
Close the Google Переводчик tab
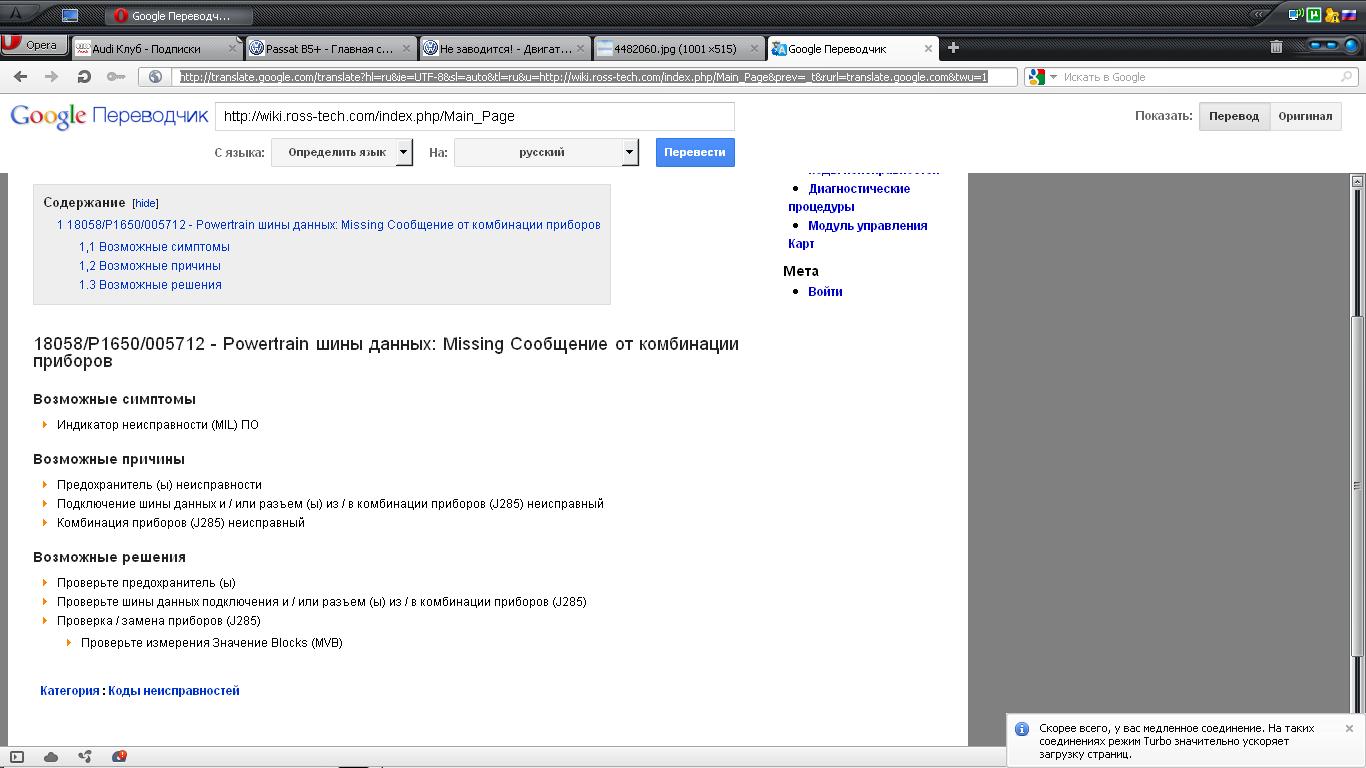click(x=928, y=48)
